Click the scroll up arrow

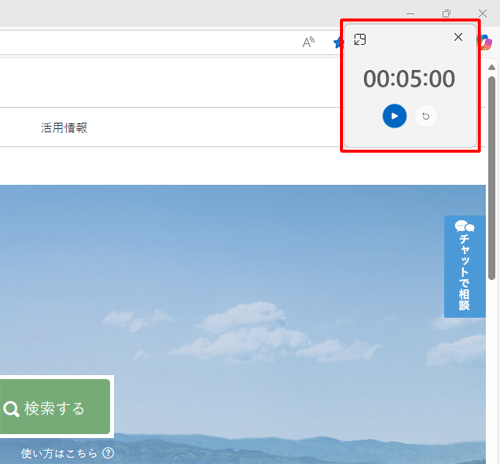(x=491, y=67)
